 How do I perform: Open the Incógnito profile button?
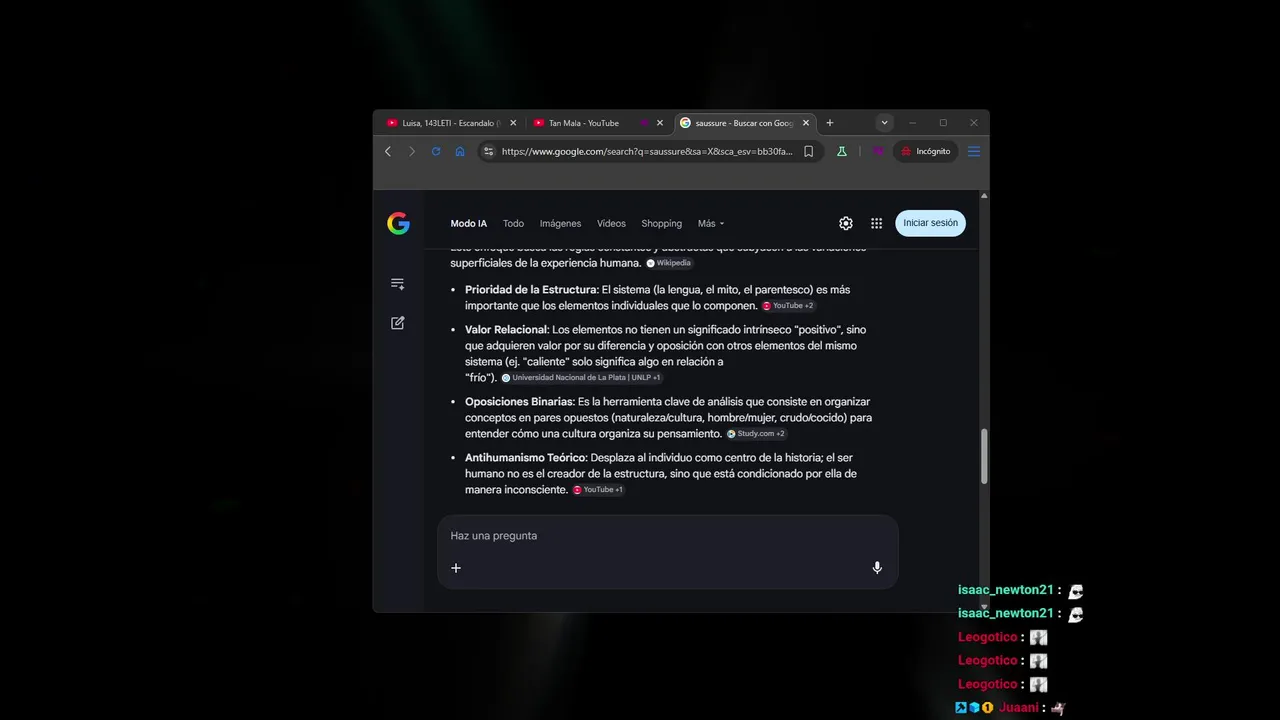tap(926, 152)
